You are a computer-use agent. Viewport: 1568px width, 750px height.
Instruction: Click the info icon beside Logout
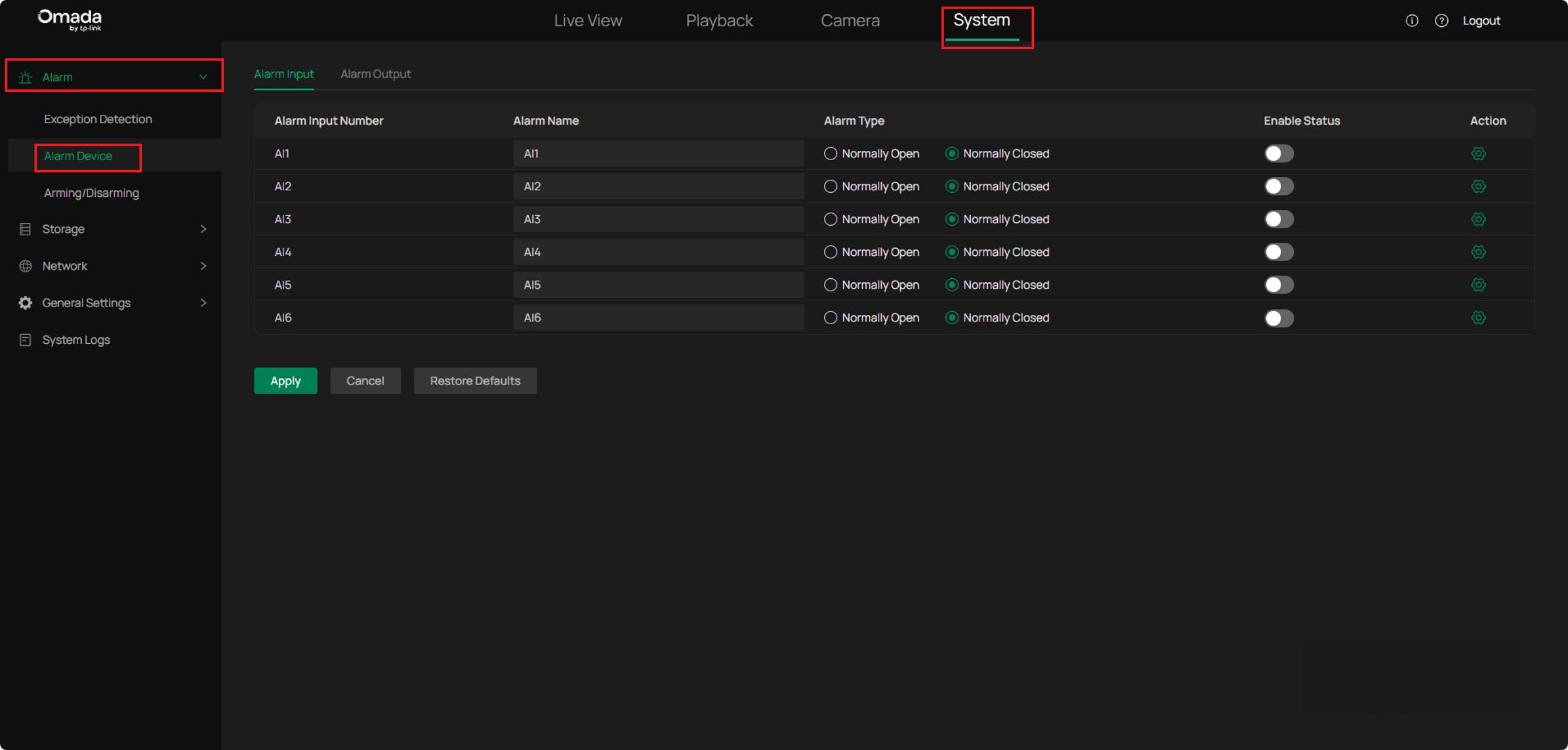[x=1412, y=21]
